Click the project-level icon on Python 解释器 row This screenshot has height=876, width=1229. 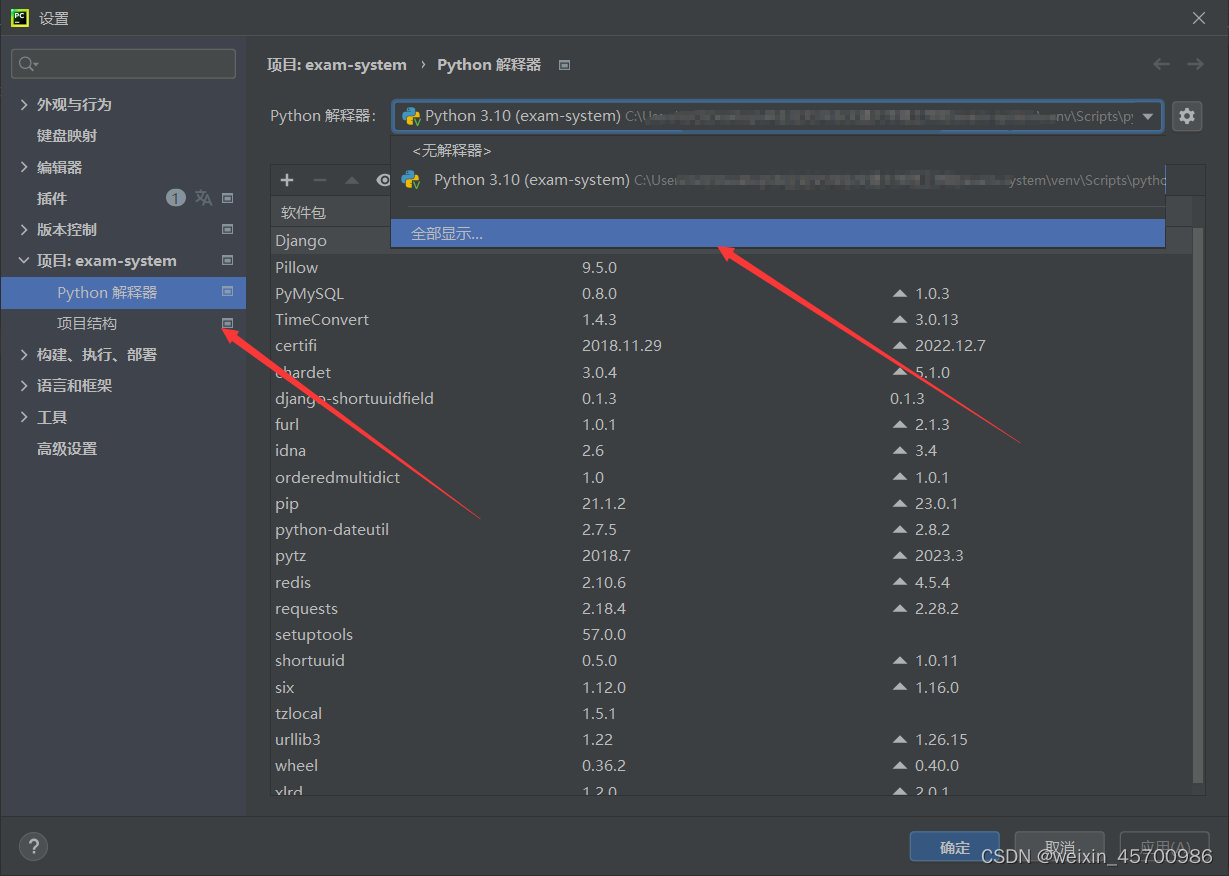click(x=227, y=292)
